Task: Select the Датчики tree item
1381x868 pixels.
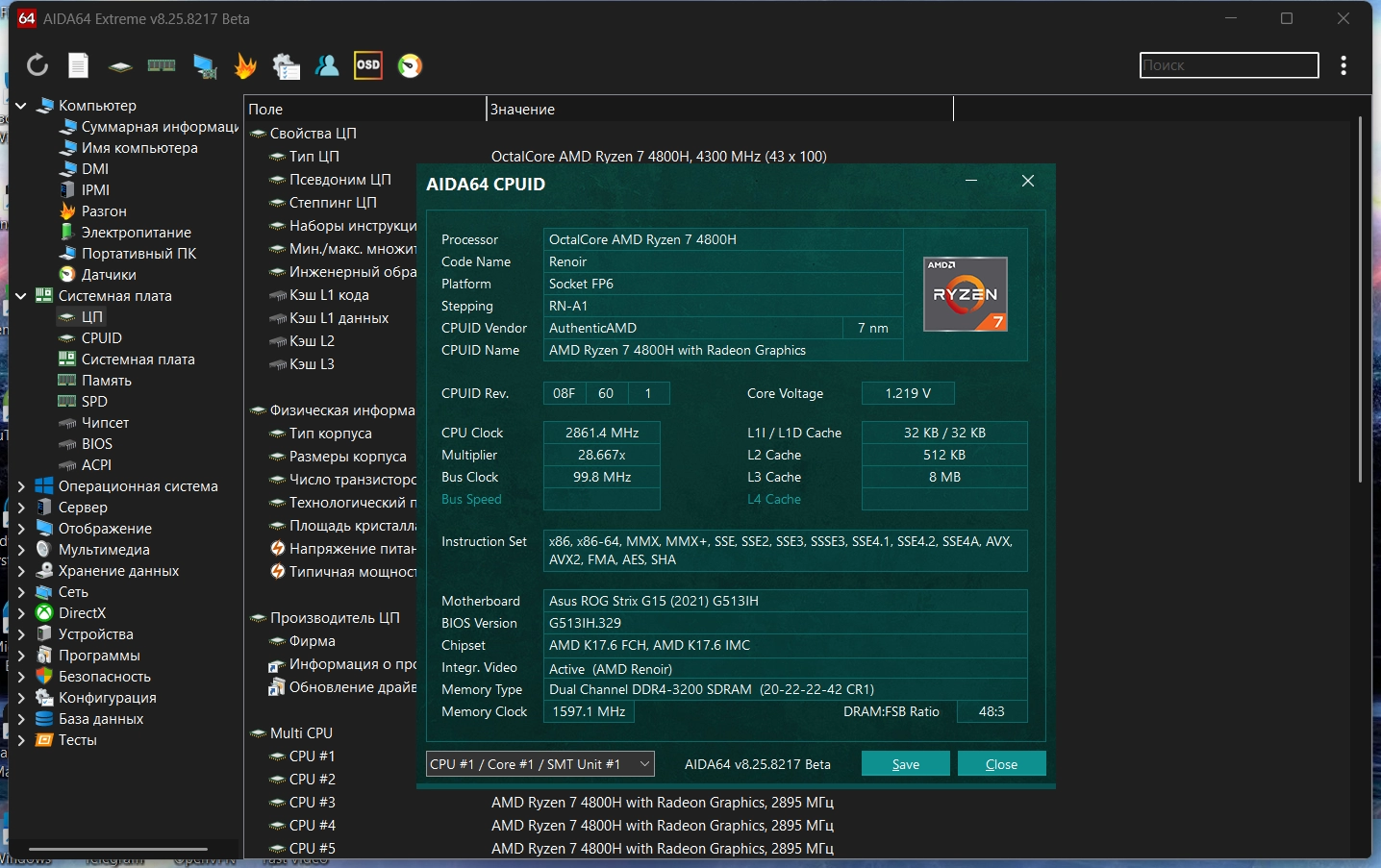Action: click(108, 275)
